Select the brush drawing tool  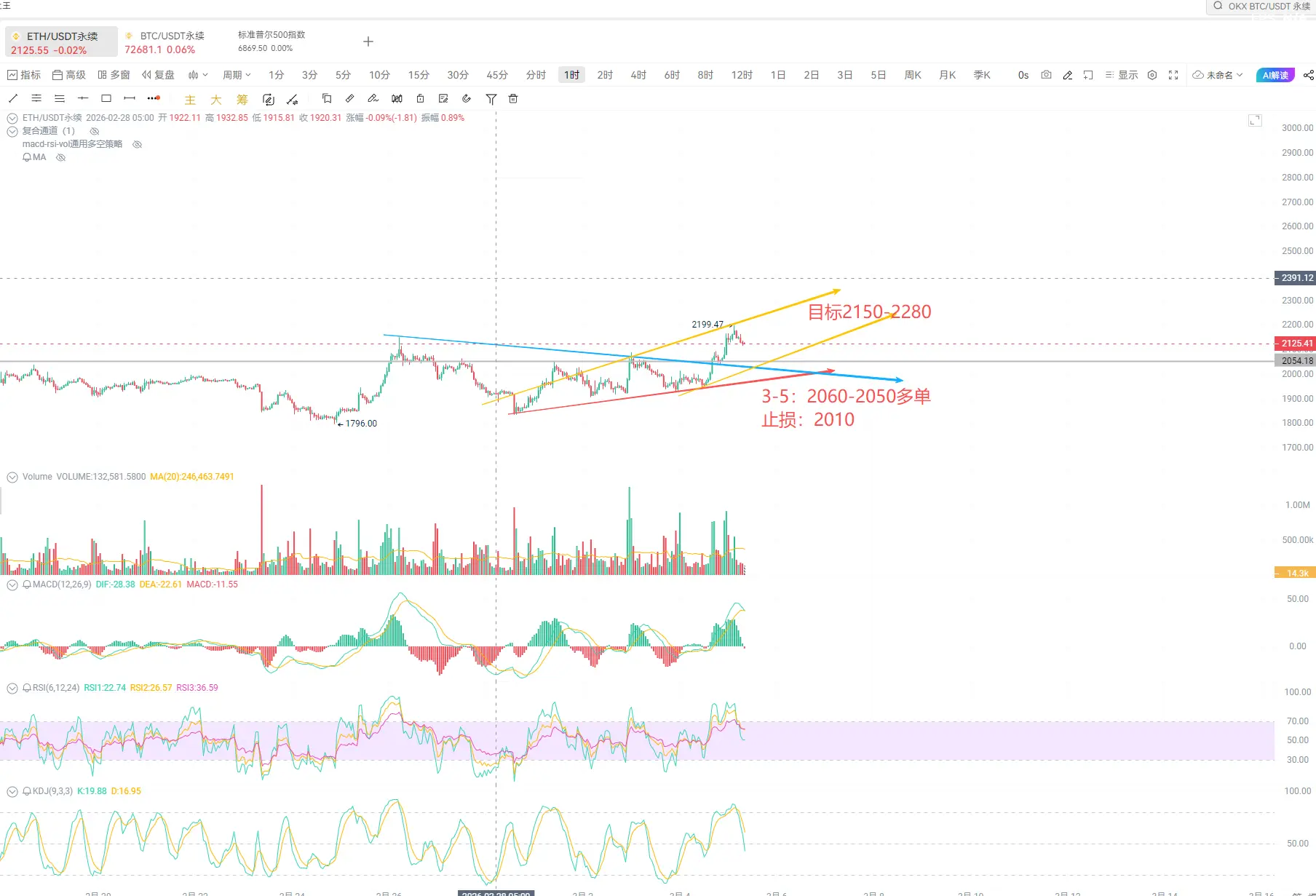(373, 98)
